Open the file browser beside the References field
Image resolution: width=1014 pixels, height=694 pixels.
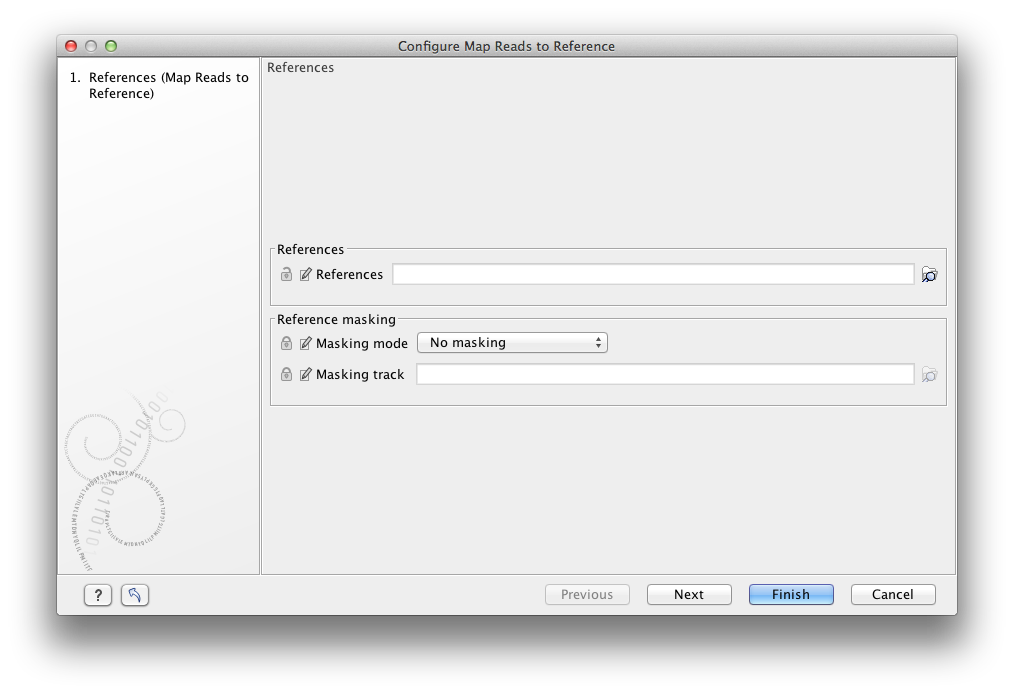click(929, 274)
